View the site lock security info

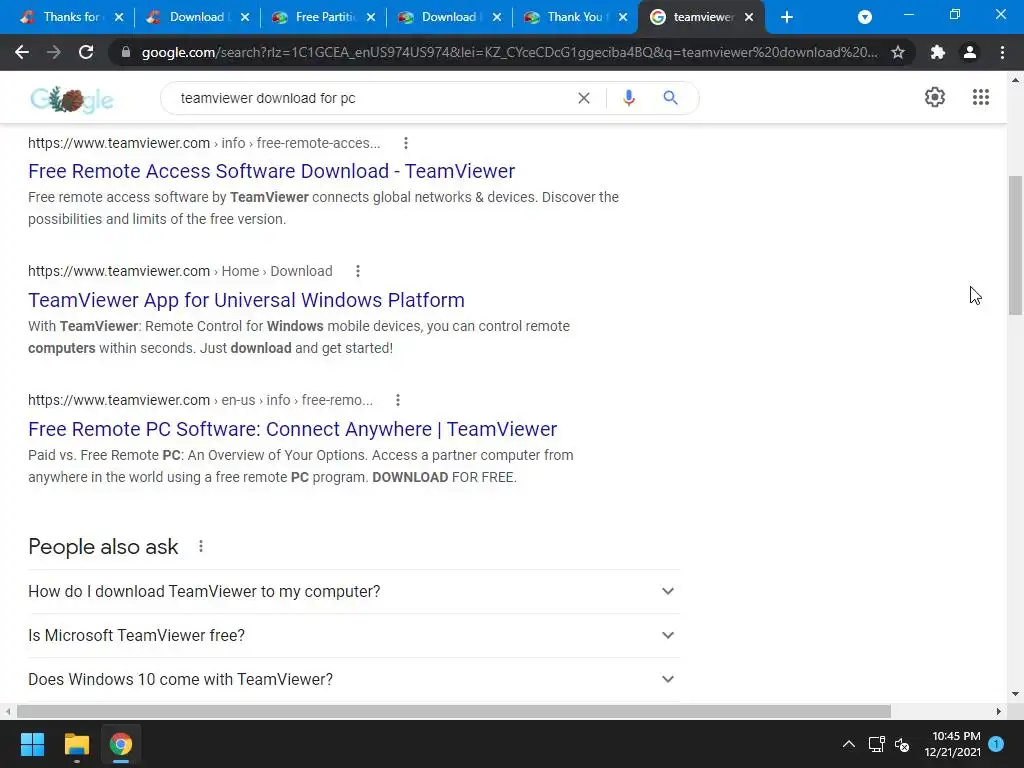(x=126, y=52)
